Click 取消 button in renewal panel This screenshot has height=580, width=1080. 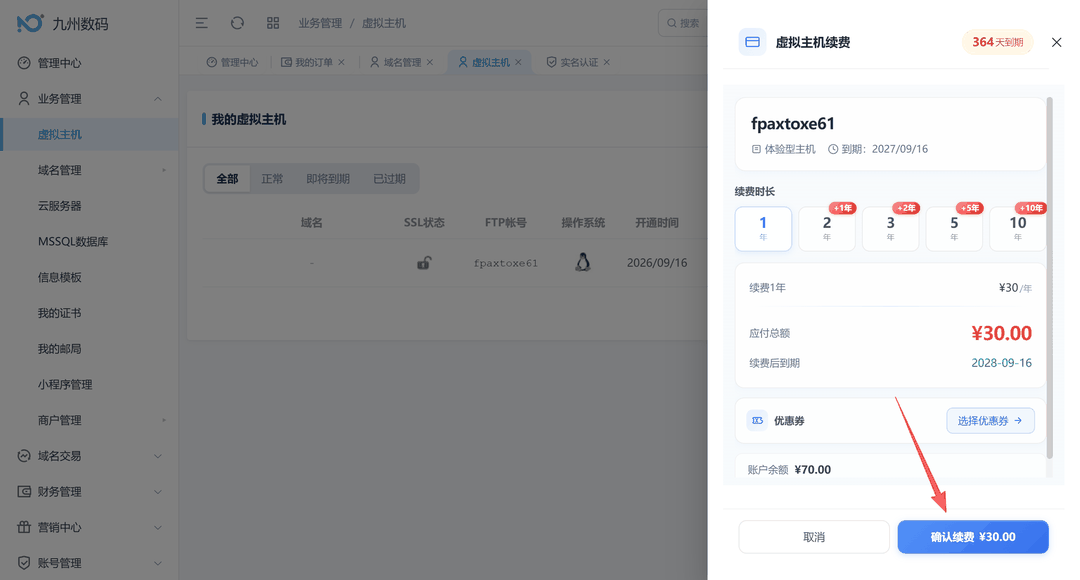814,537
